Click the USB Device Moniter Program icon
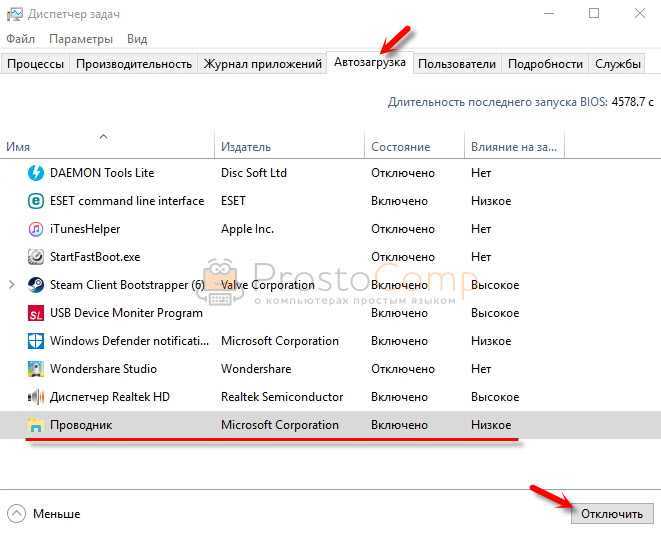Viewport: 661px width, 536px height. (35, 313)
